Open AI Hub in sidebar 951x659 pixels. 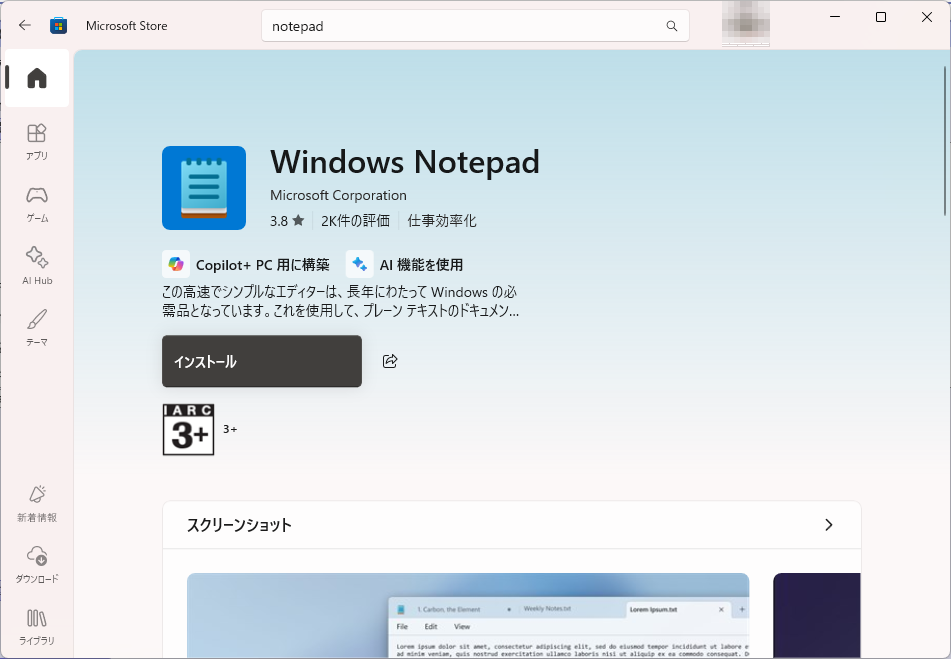pos(37,265)
